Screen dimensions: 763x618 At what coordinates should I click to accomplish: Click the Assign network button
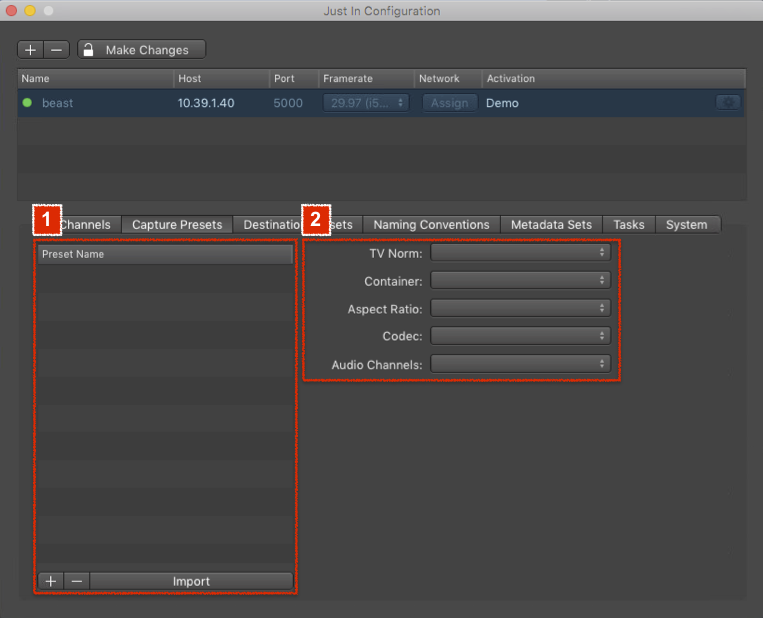[x=449, y=103]
